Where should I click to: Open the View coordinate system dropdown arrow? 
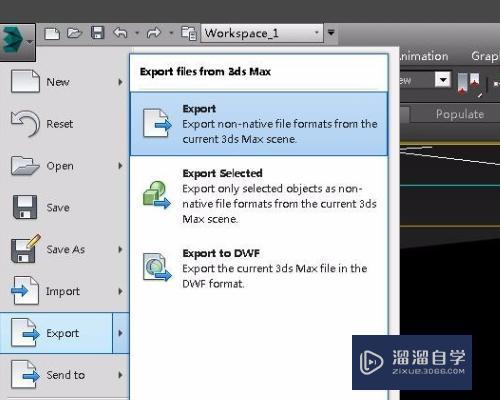point(443,80)
